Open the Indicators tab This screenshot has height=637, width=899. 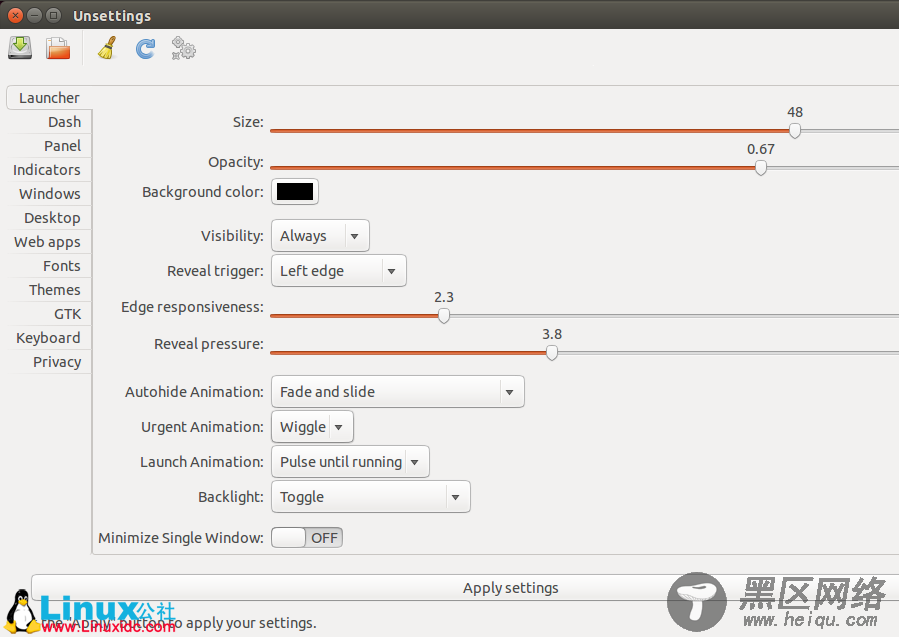[x=49, y=170]
